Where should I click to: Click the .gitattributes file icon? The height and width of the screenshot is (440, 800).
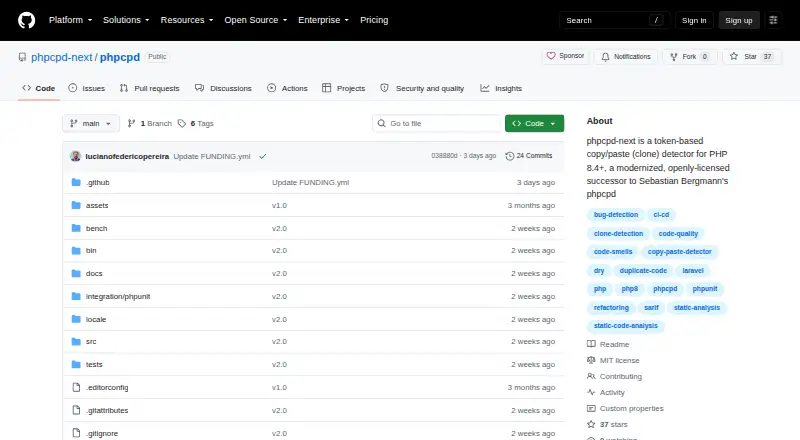(76, 410)
